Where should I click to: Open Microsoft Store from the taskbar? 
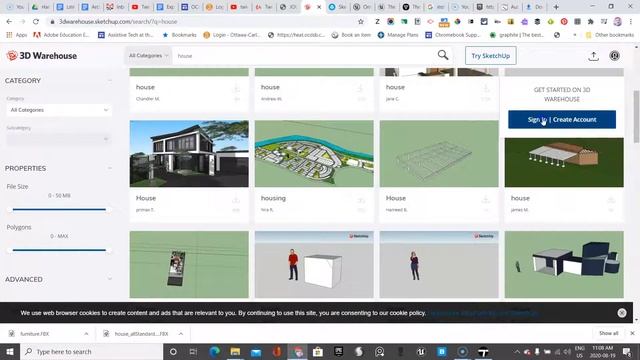[318, 351]
